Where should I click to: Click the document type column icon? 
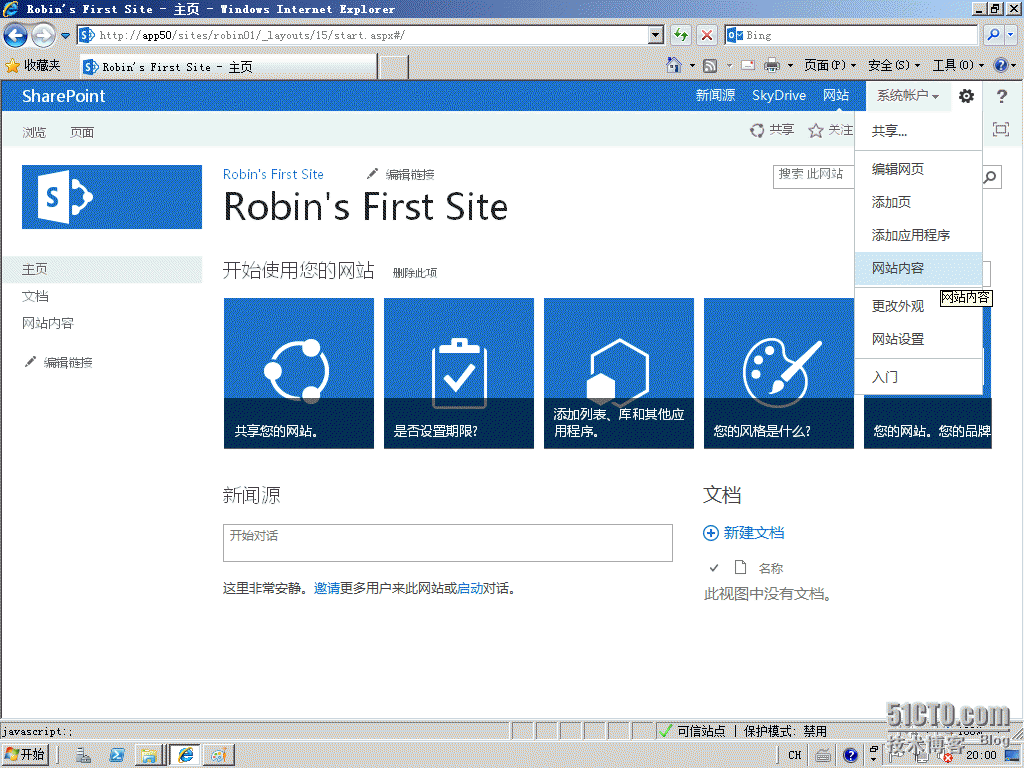(x=740, y=567)
